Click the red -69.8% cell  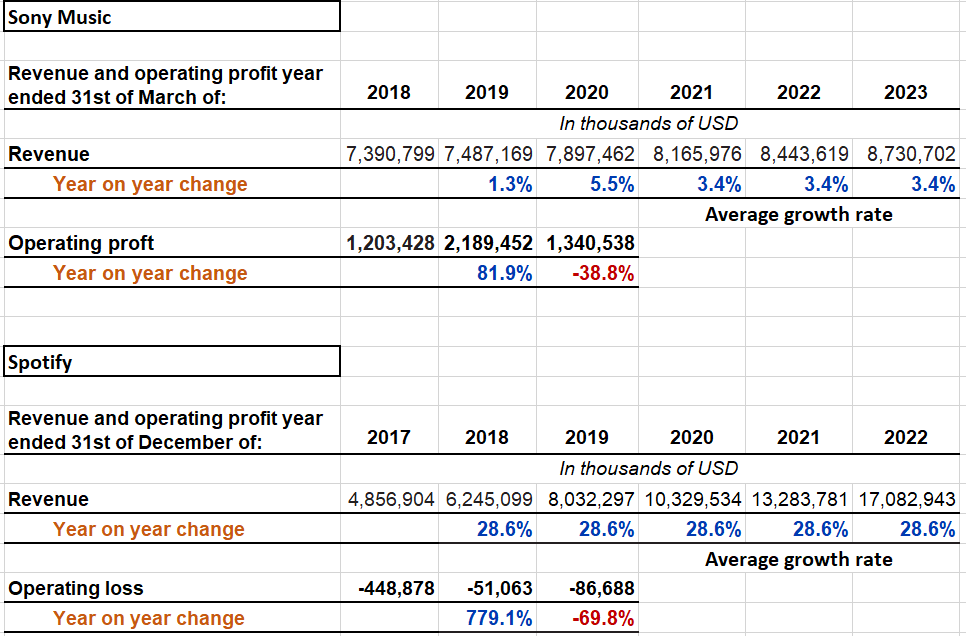588,618
